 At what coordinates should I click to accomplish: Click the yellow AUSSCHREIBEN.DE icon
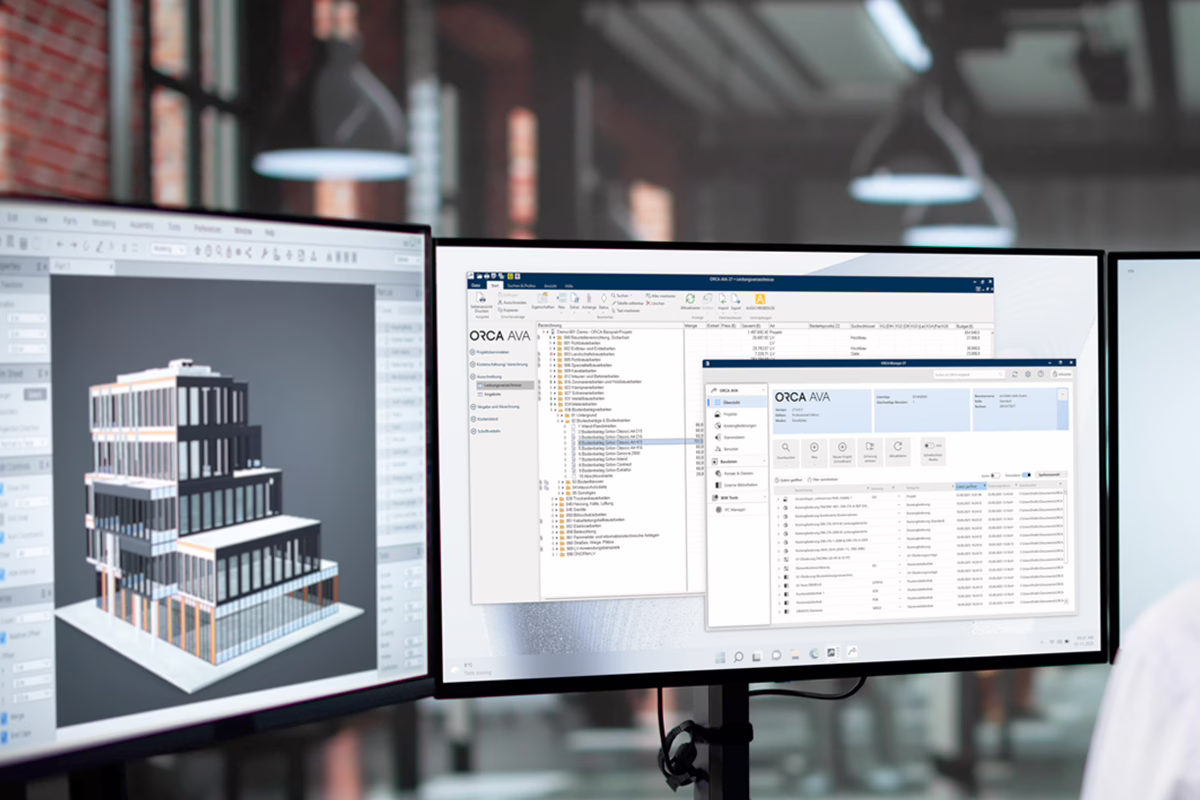point(760,299)
